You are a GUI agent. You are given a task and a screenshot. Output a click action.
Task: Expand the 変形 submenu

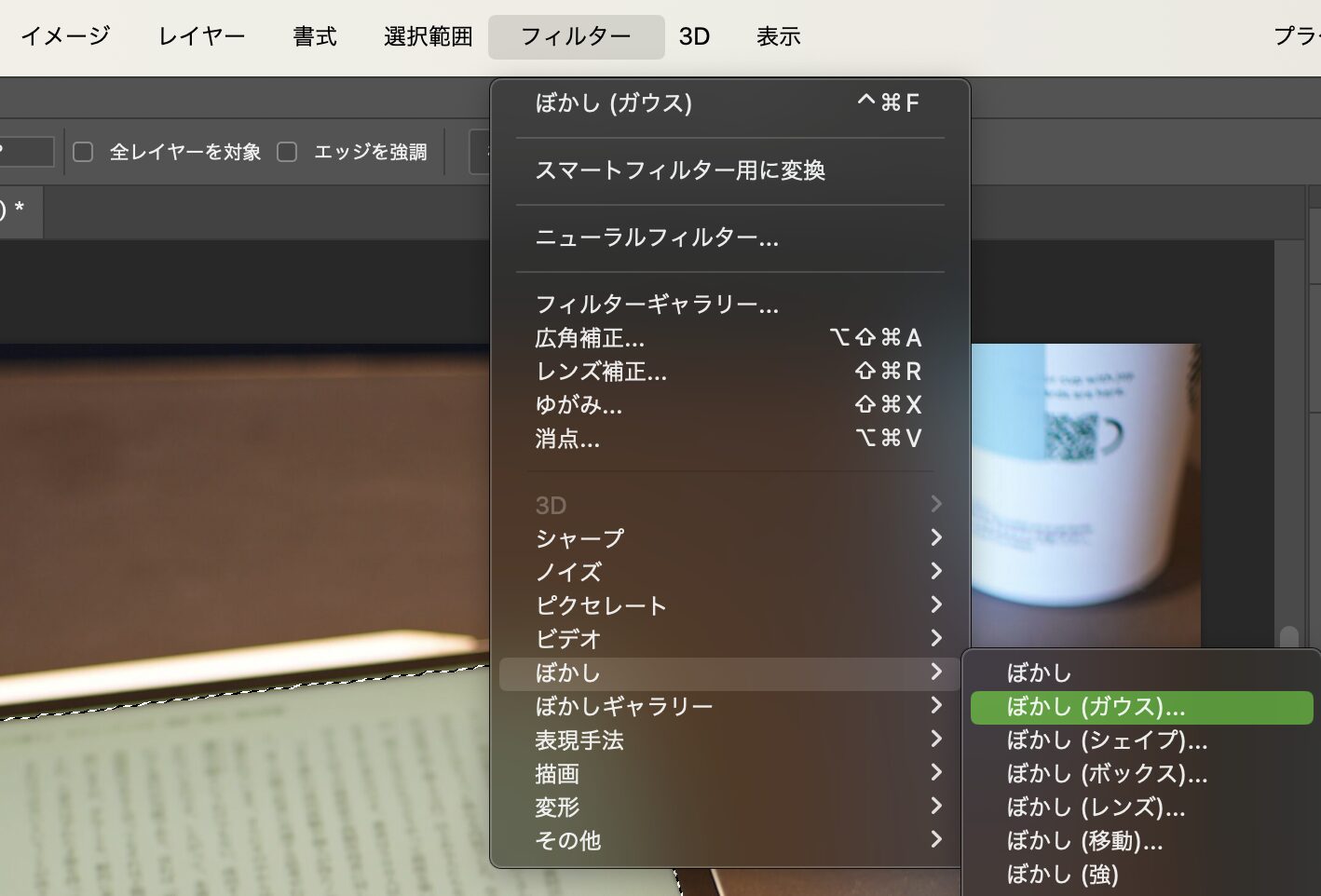click(x=729, y=808)
